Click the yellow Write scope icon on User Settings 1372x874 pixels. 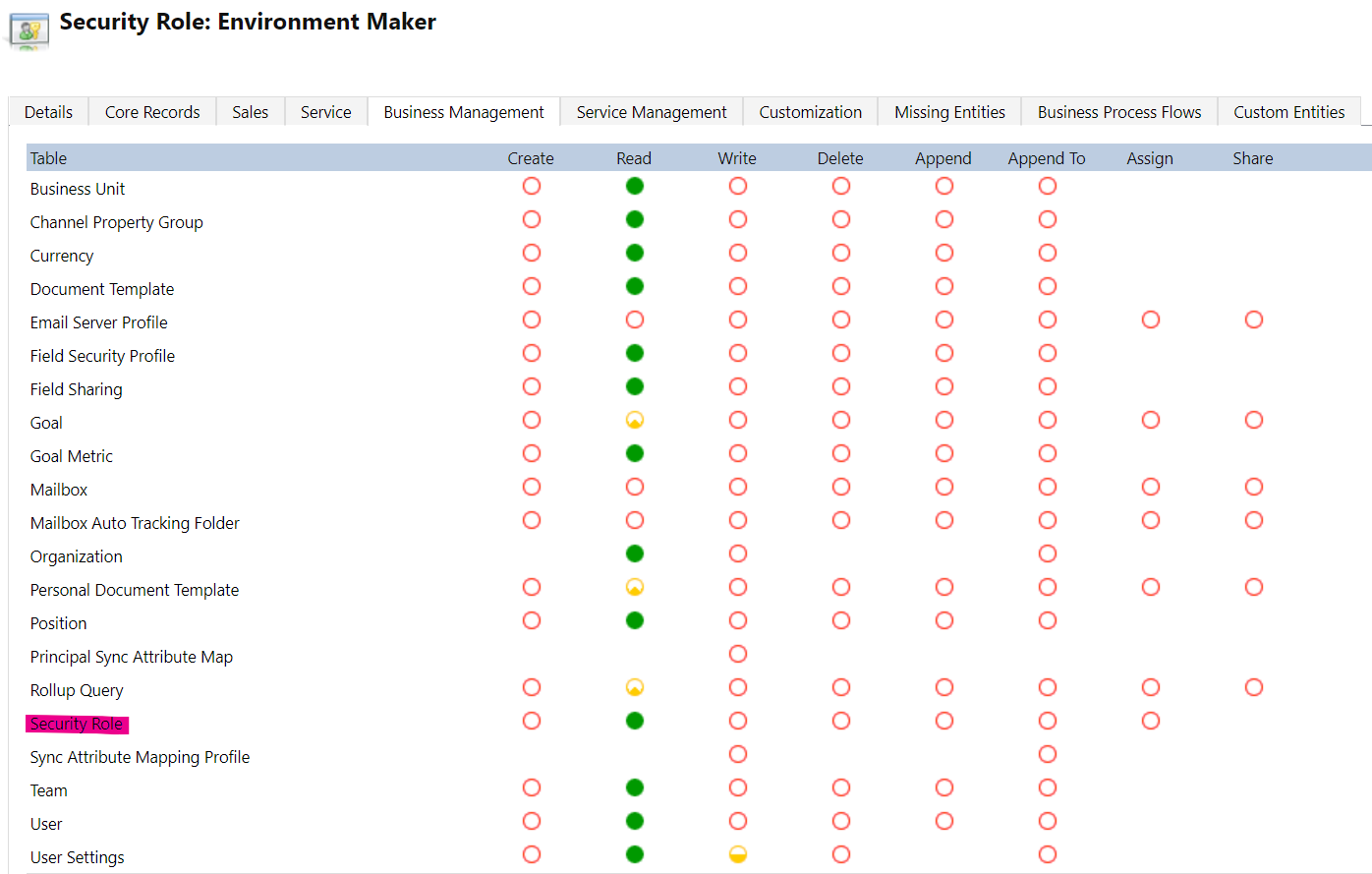(x=737, y=854)
